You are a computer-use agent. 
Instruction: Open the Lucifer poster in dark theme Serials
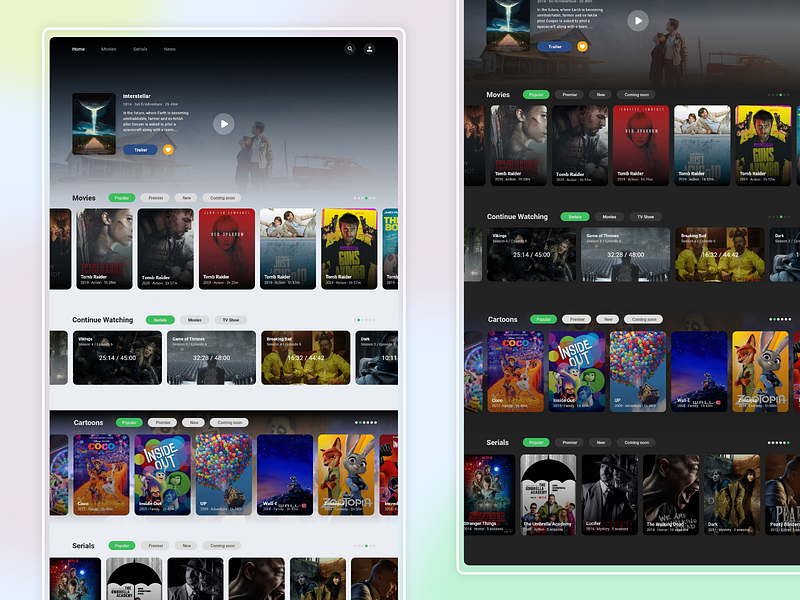coord(609,495)
